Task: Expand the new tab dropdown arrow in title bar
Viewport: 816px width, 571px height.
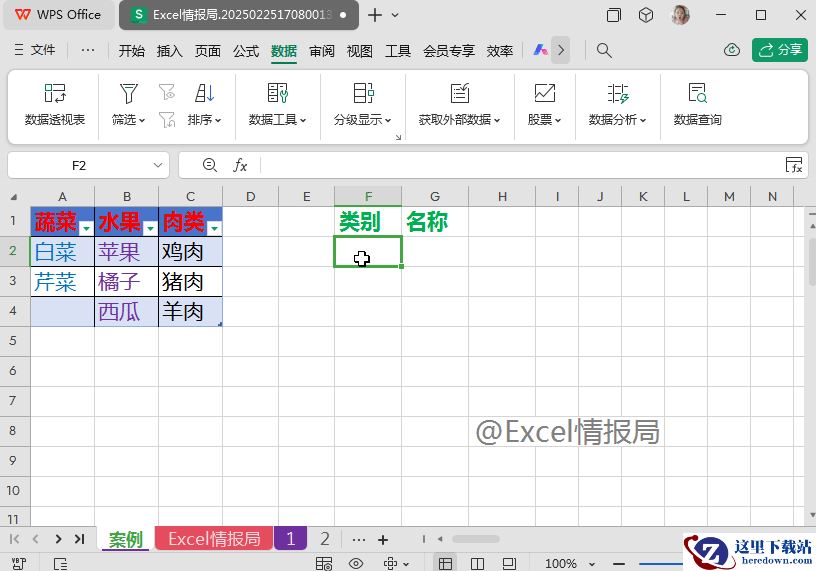Action: point(395,15)
